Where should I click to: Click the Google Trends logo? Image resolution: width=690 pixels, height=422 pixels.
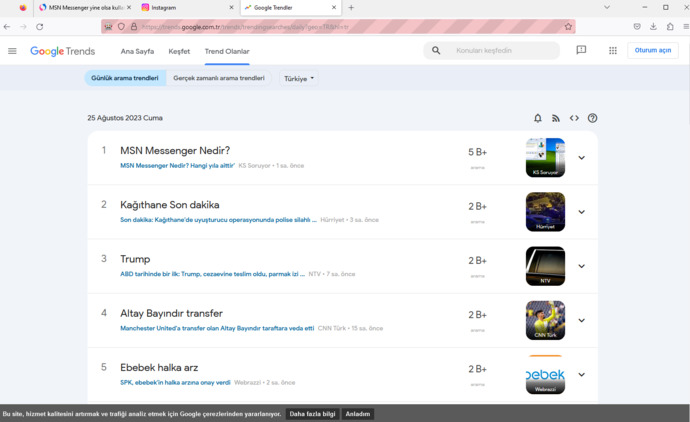pyautogui.click(x=62, y=51)
